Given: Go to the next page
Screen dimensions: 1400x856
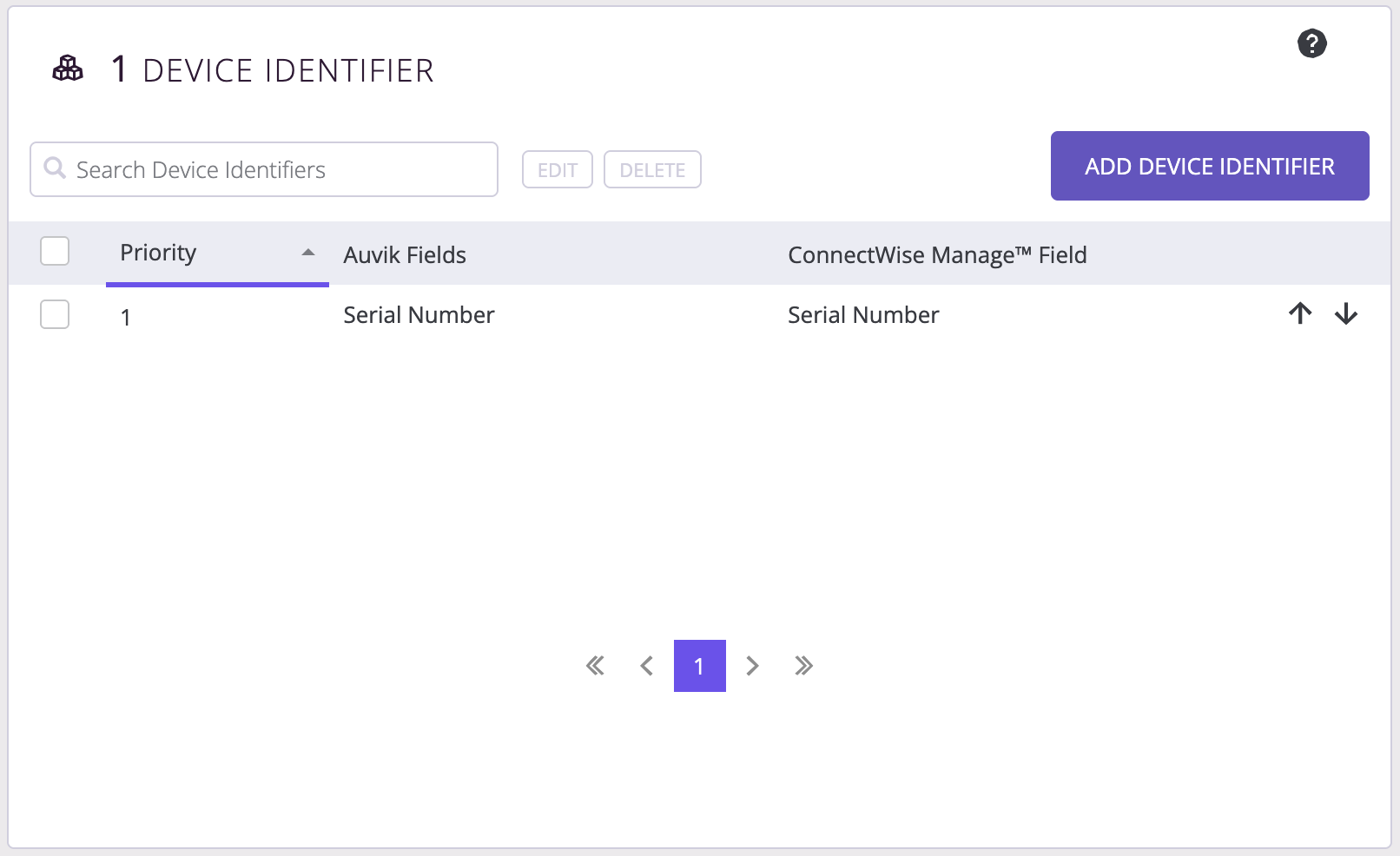Looking at the screenshot, I should click(752, 666).
